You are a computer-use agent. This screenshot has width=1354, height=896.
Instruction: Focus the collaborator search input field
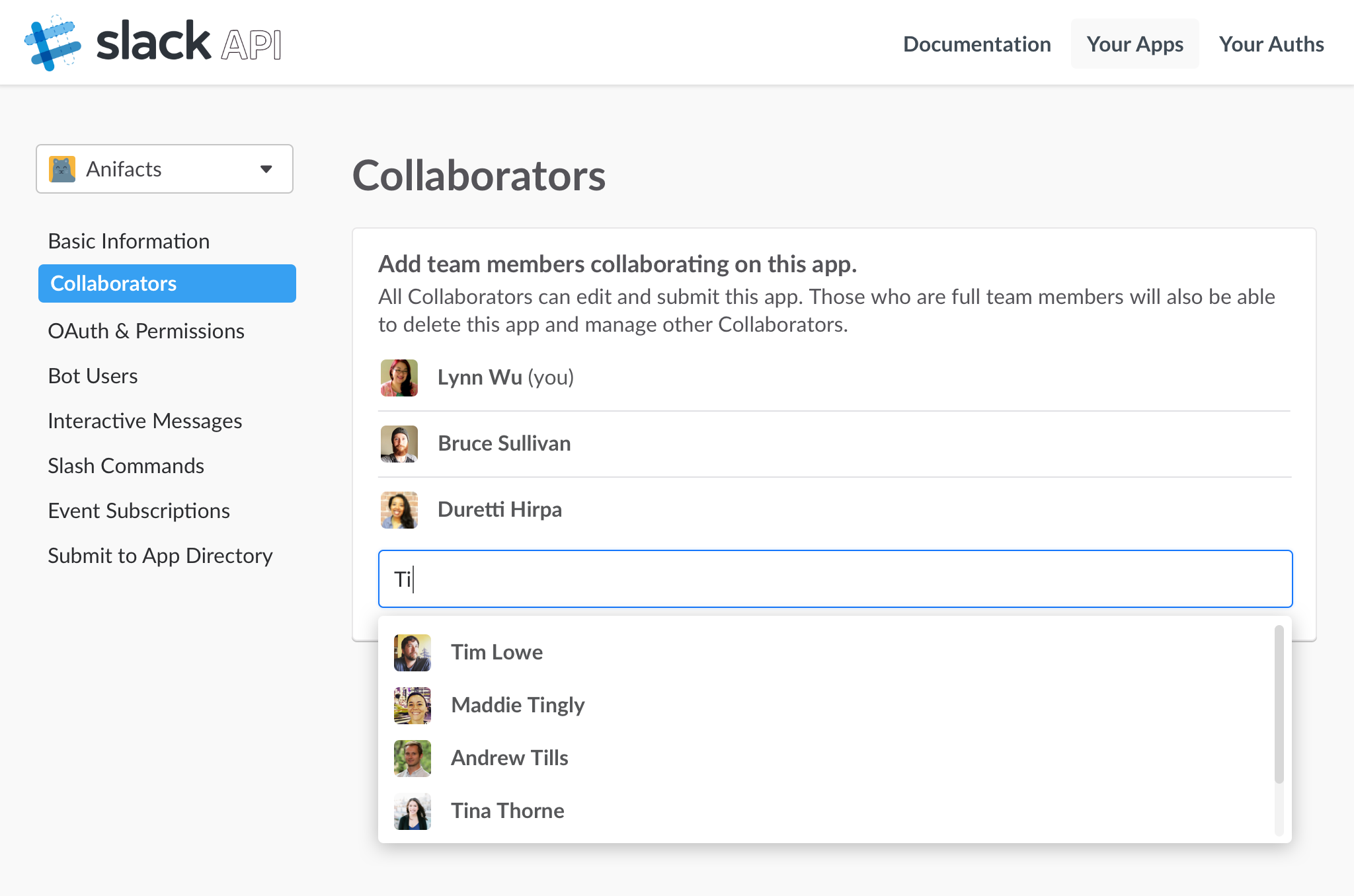(834, 579)
